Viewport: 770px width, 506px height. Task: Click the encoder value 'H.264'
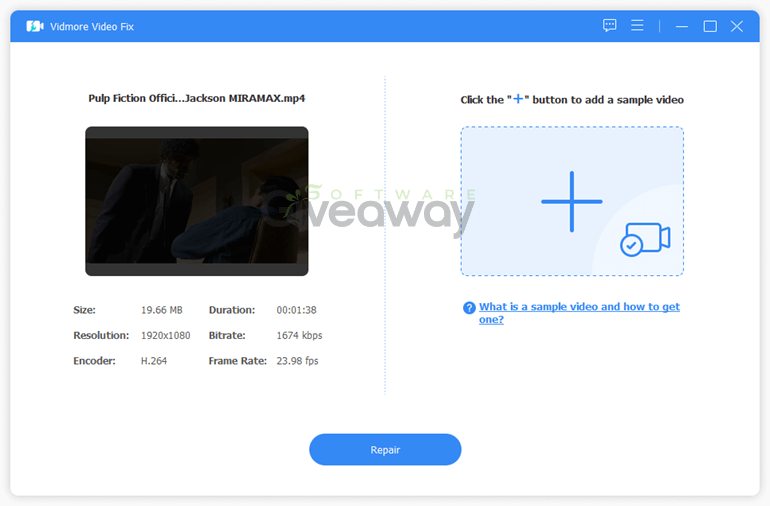(x=154, y=361)
